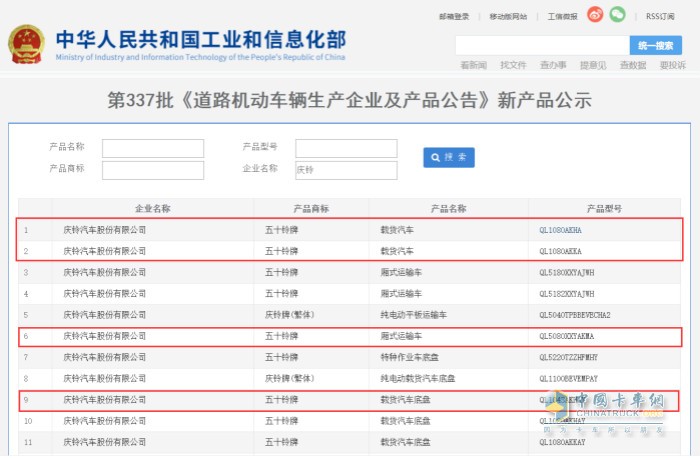The height and width of the screenshot is (458, 700).
Task: Click the 产品型号 column header
Action: coord(604,208)
